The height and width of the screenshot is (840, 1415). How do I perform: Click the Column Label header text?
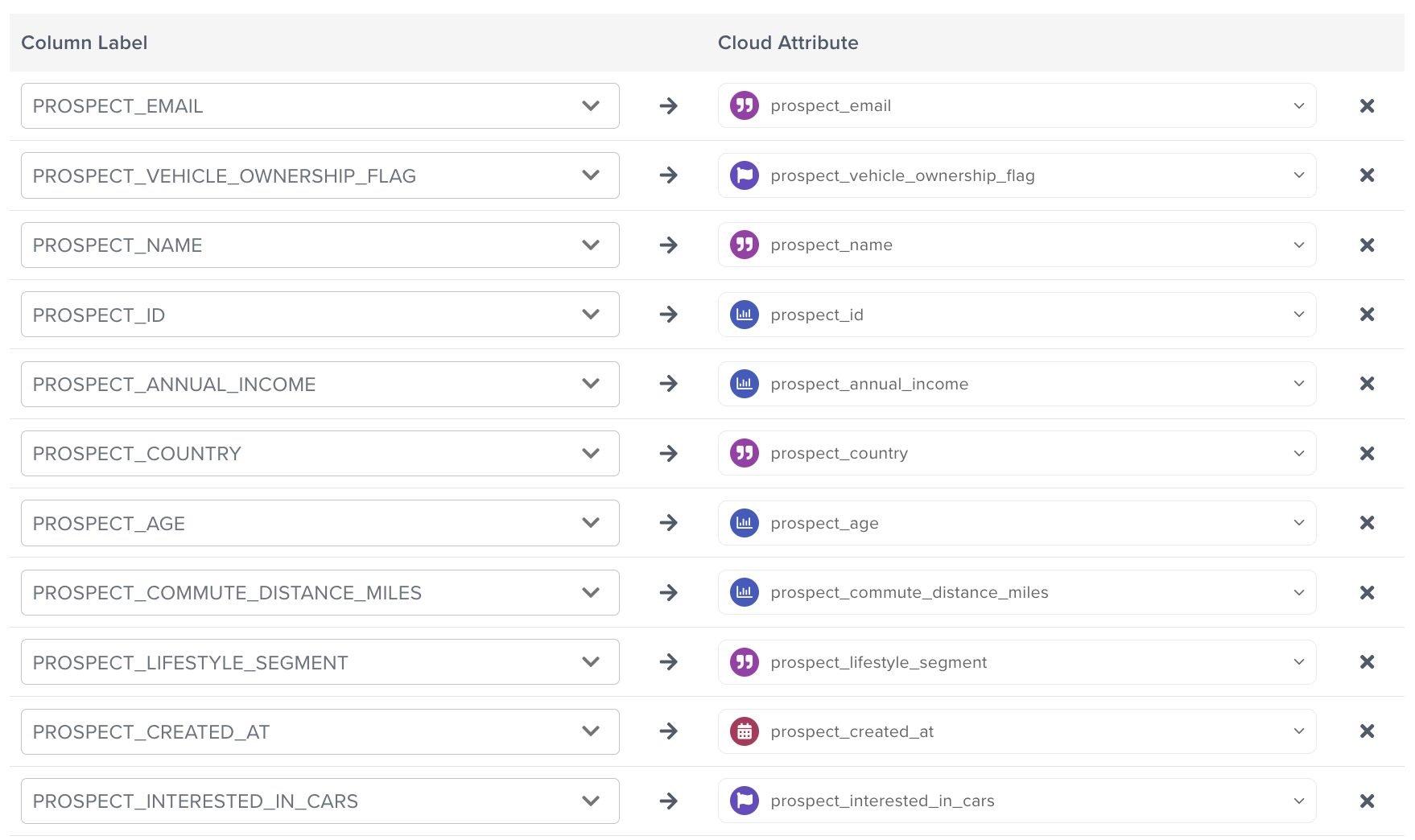(x=84, y=43)
